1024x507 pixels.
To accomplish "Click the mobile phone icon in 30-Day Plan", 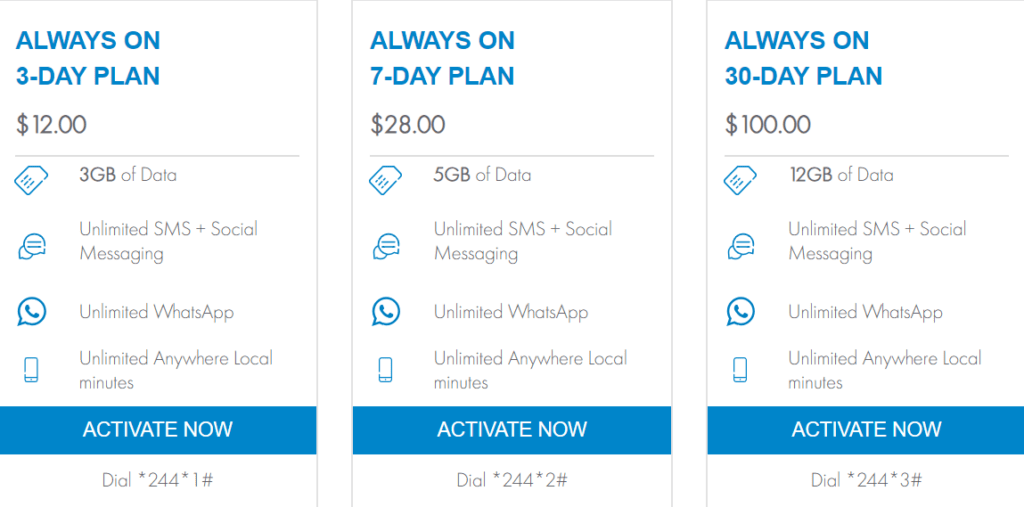I will (740, 369).
